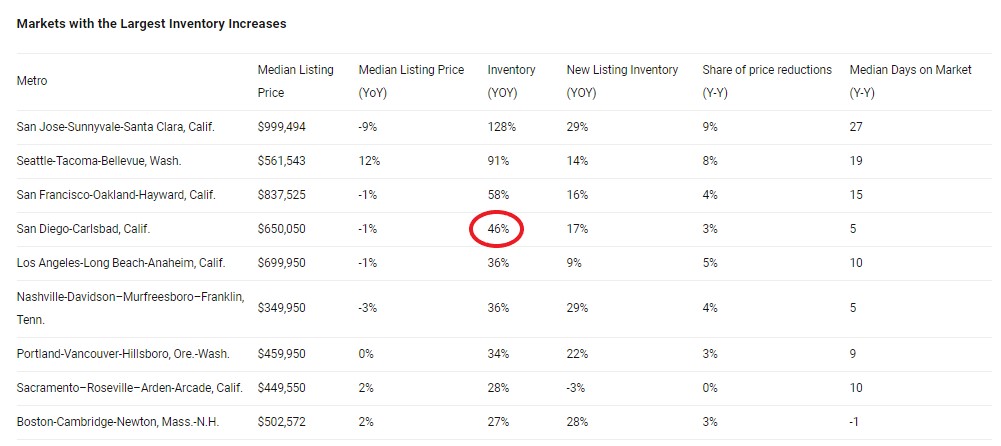Click the Markets with the Largest Inventory Increases title
Image resolution: width=1001 pixels, height=446 pixels.
(151, 24)
